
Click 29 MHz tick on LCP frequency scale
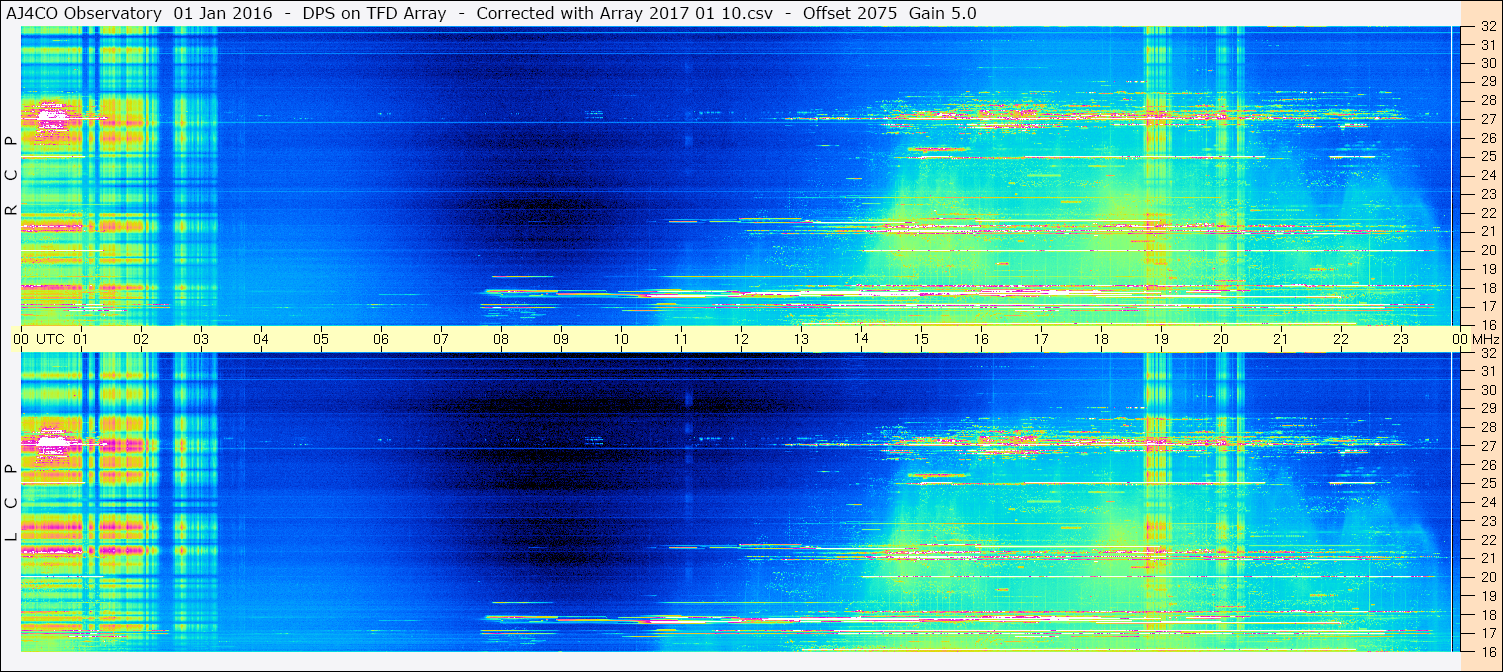click(x=1487, y=409)
